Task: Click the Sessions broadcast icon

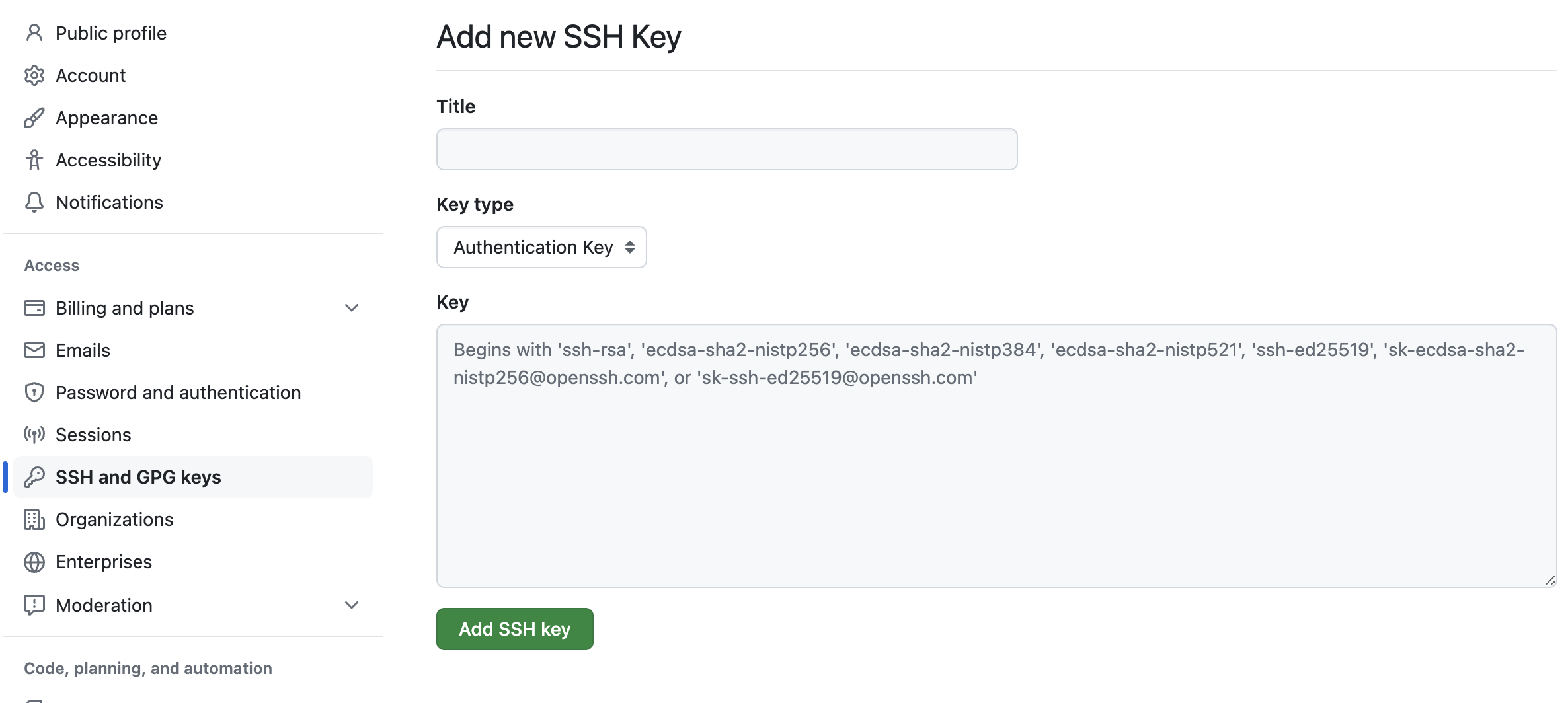Action: (x=34, y=435)
